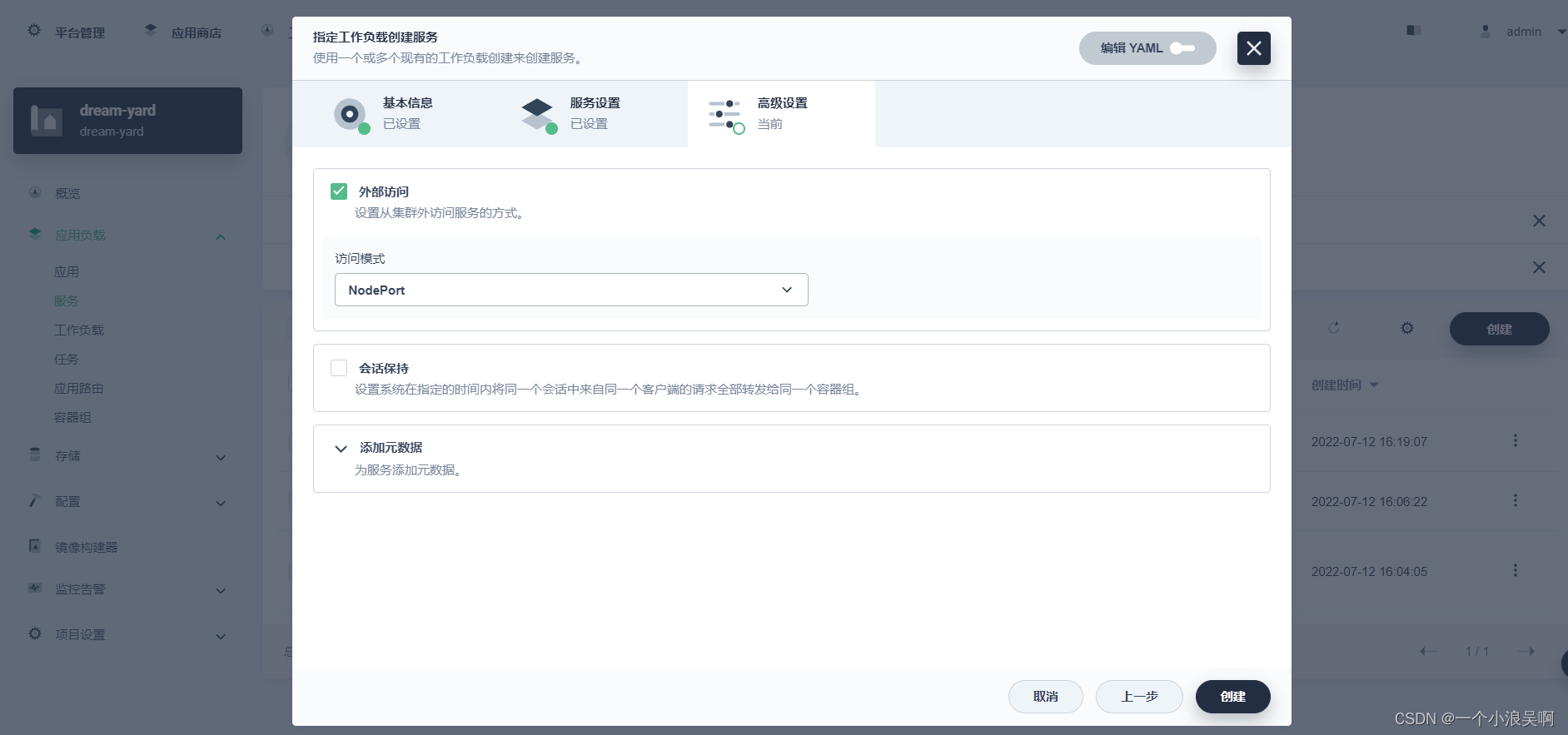Image resolution: width=1568 pixels, height=735 pixels.
Task: Click the 存储 database icon
Action: point(35,454)
